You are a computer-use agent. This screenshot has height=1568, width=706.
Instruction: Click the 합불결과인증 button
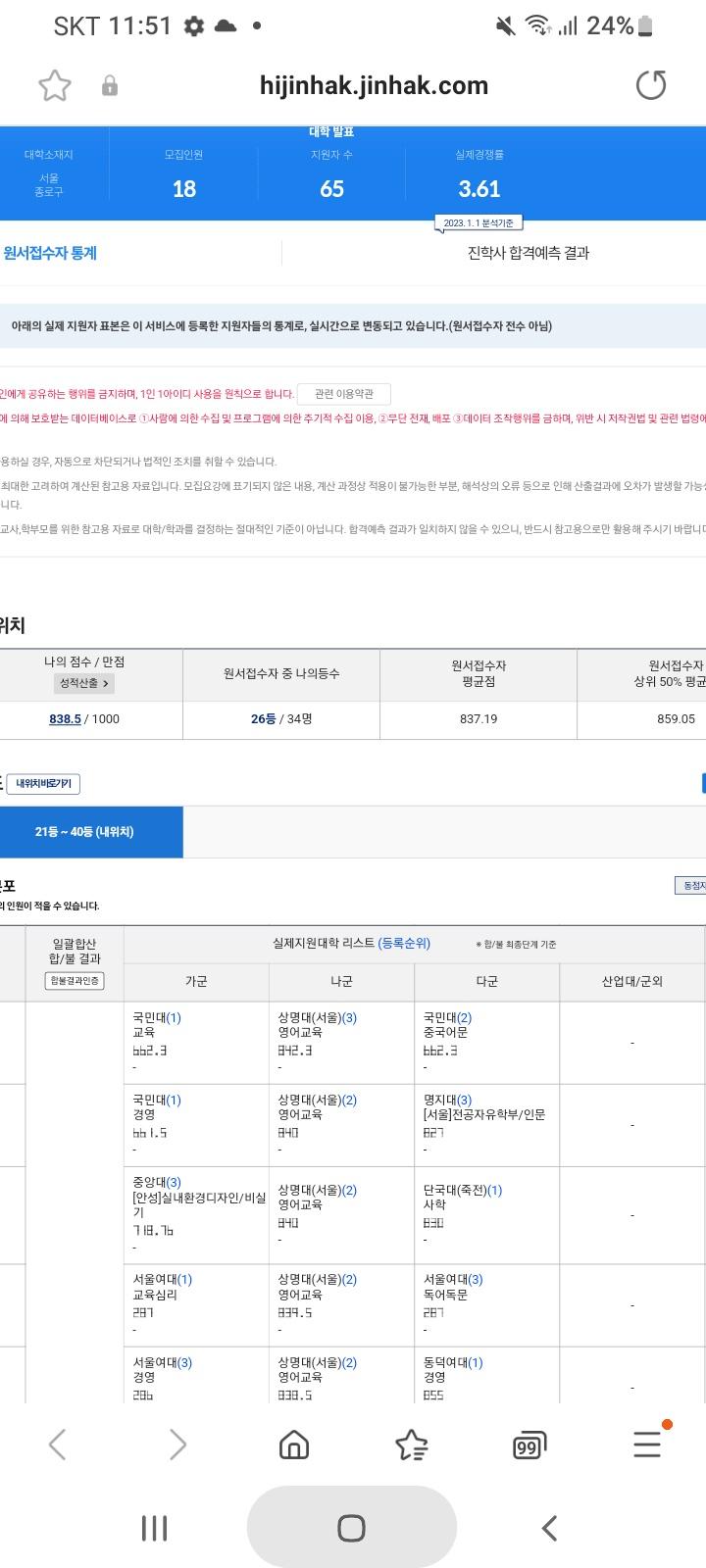pyautogui.click(x=75, y=981)
